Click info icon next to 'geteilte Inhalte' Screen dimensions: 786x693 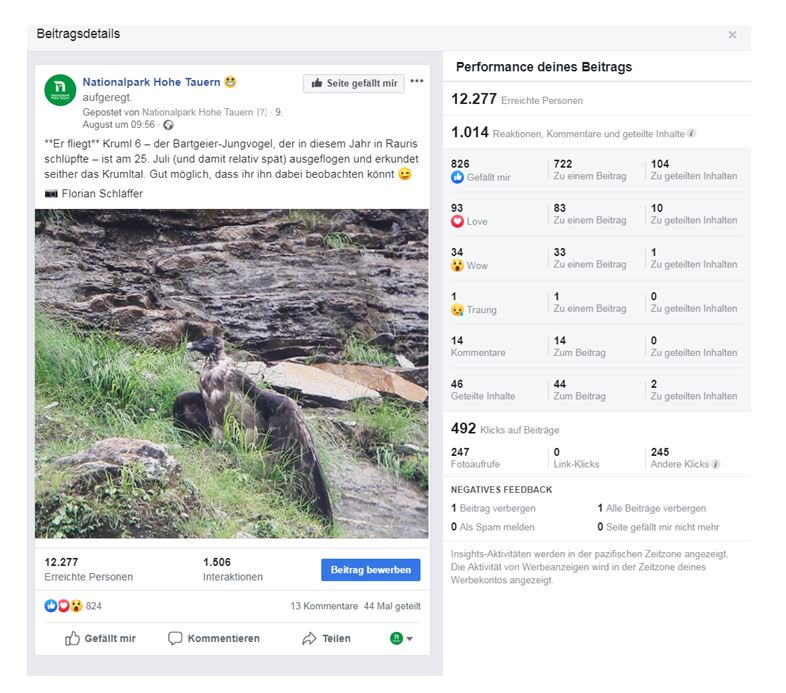[x=691, y=133]
